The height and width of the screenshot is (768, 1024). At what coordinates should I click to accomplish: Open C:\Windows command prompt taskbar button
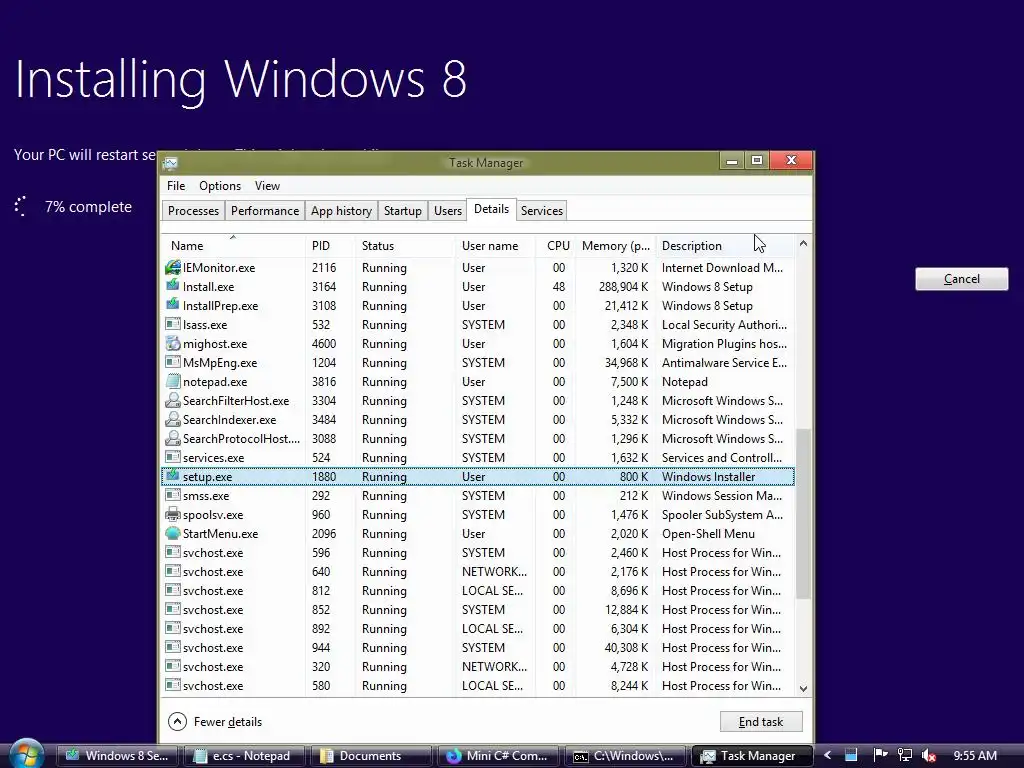coord(624,756)
